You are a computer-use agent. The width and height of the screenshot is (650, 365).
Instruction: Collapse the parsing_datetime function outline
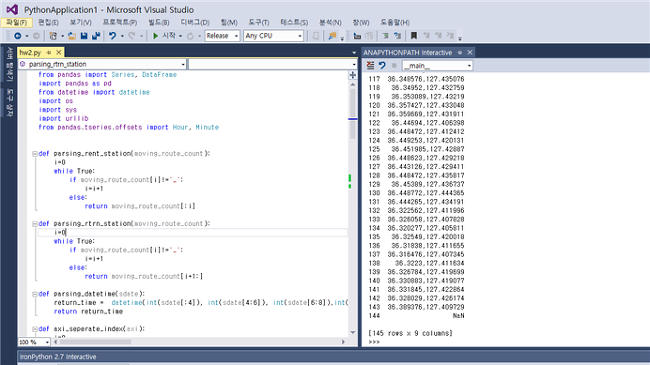tap(35, 294)
